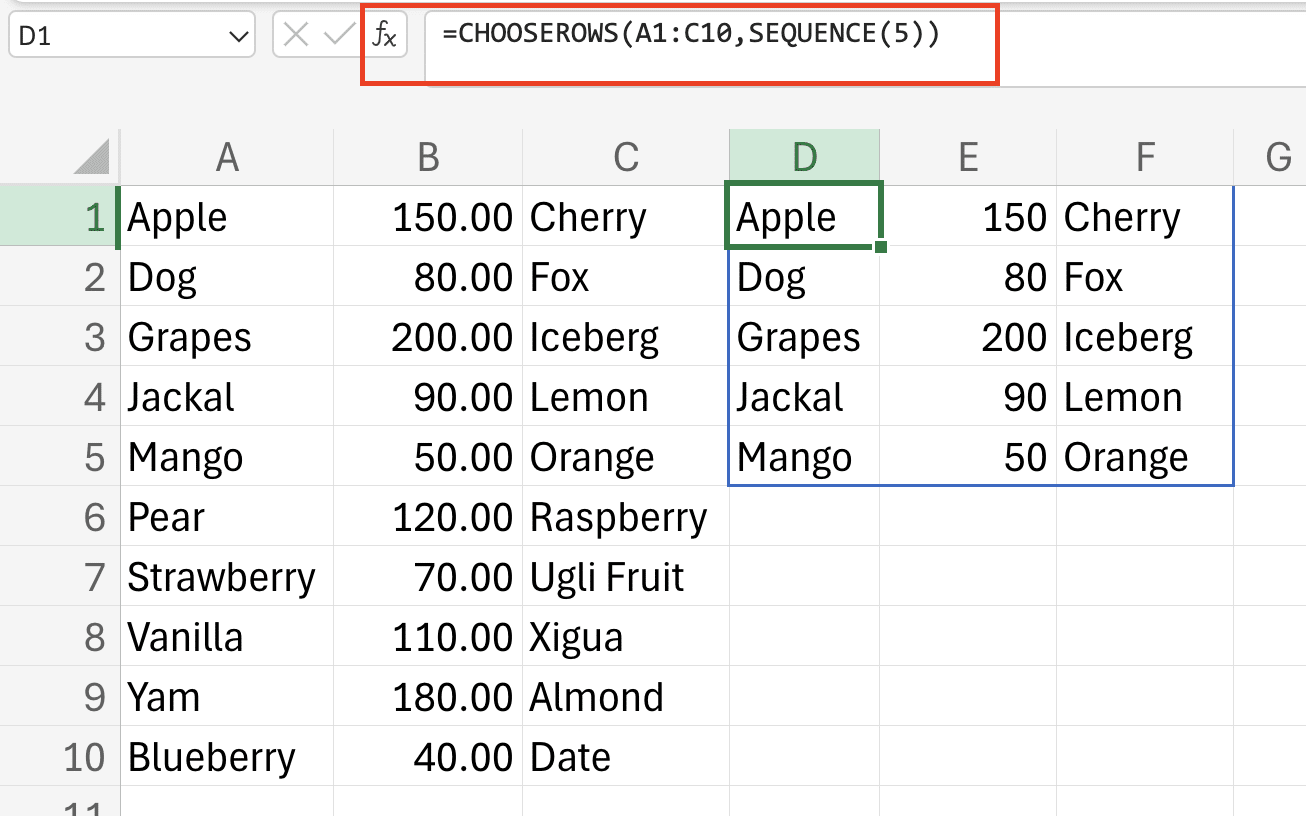The width and height of the screenshot is (1306, 816).
Task: Click cell E3 with value 200
Action: pyautogui.click(x=968, y=336)
